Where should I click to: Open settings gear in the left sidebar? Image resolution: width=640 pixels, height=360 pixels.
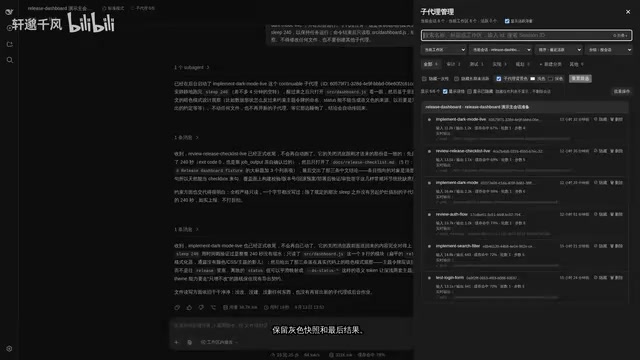coord(9,349)
